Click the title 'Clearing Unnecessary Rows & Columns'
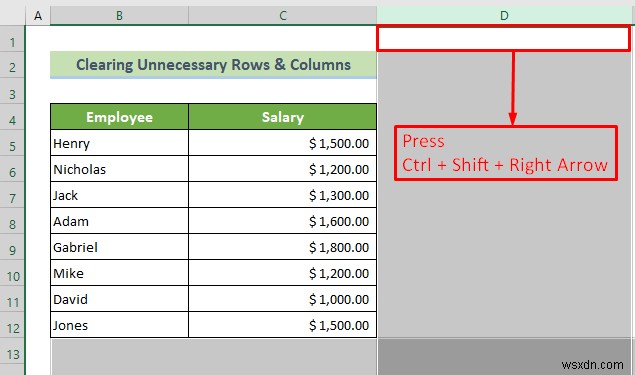This screenshot has width=635, height=375. tap(213, 65)
